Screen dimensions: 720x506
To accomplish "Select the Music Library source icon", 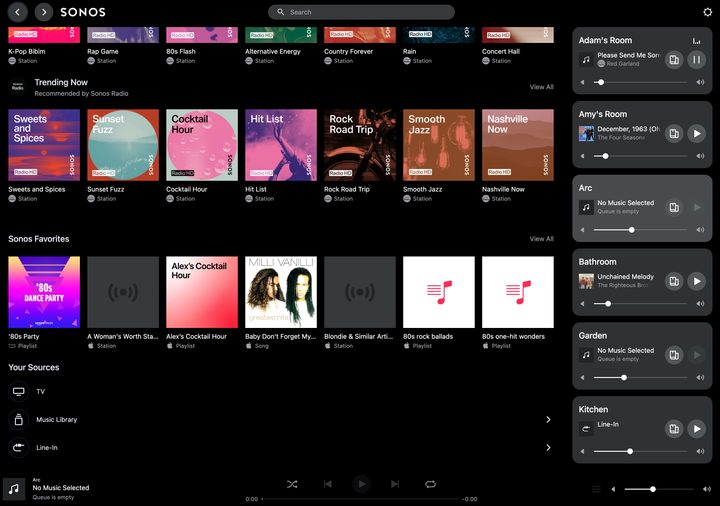I will coord(18,420).
